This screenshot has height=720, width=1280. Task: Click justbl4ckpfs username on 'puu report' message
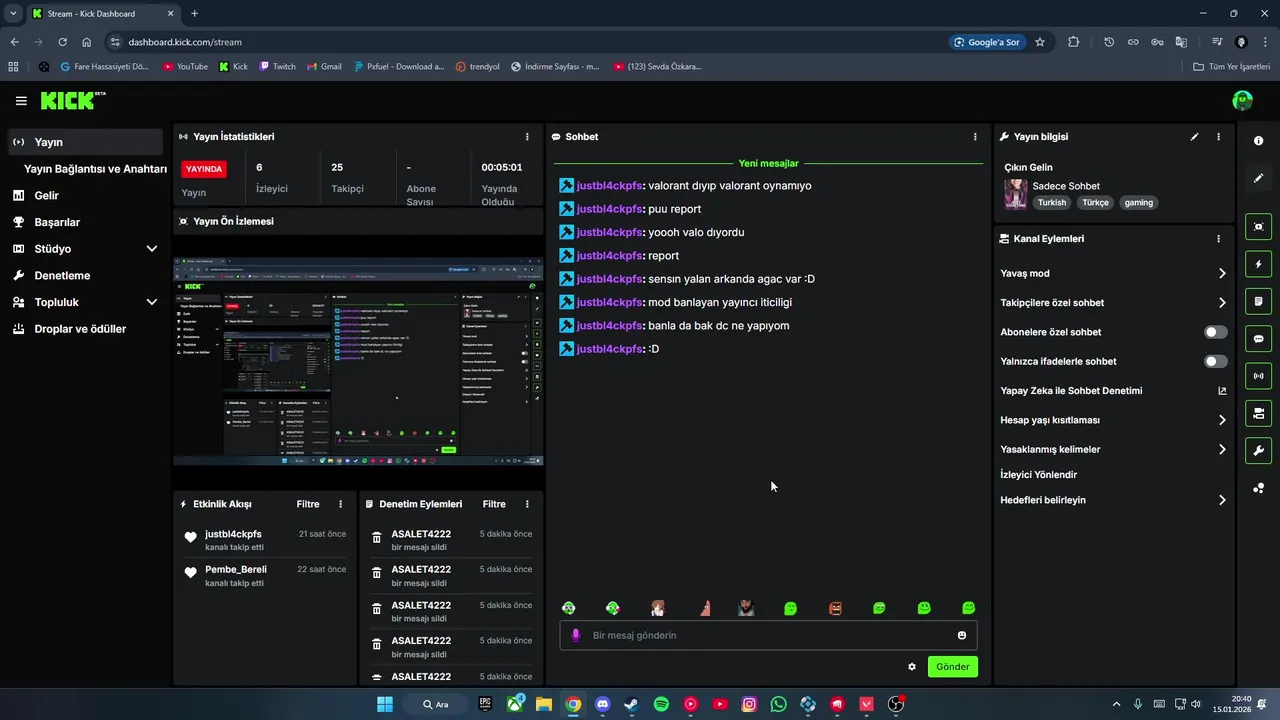tap(609, 209)
